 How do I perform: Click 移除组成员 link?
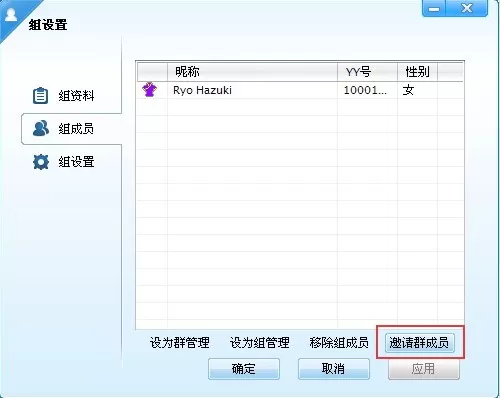pyautogui.click(x=339, y=343)
